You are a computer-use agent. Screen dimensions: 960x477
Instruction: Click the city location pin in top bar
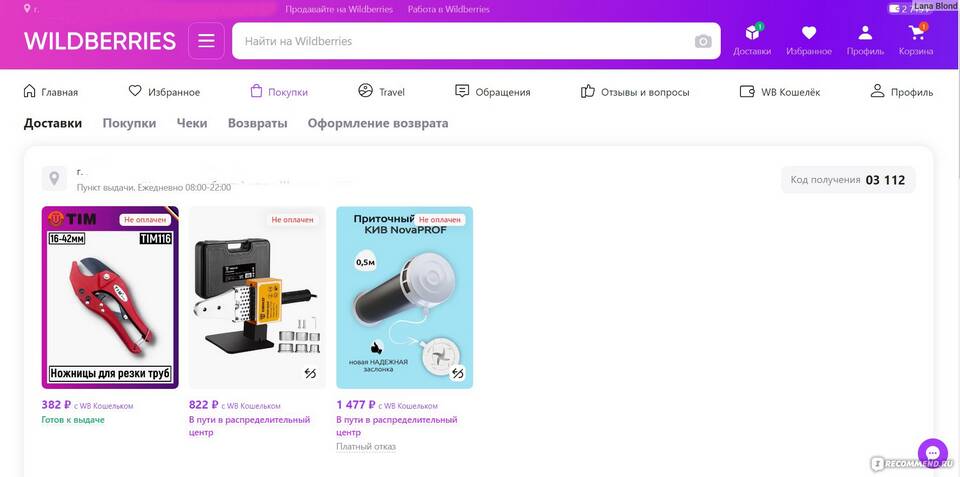(28, 9)
